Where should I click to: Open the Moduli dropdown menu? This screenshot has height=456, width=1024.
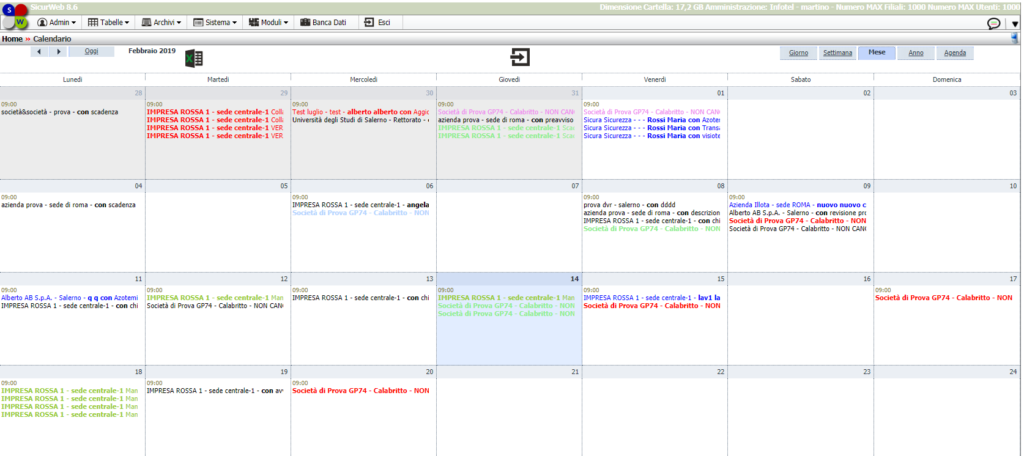268,22
